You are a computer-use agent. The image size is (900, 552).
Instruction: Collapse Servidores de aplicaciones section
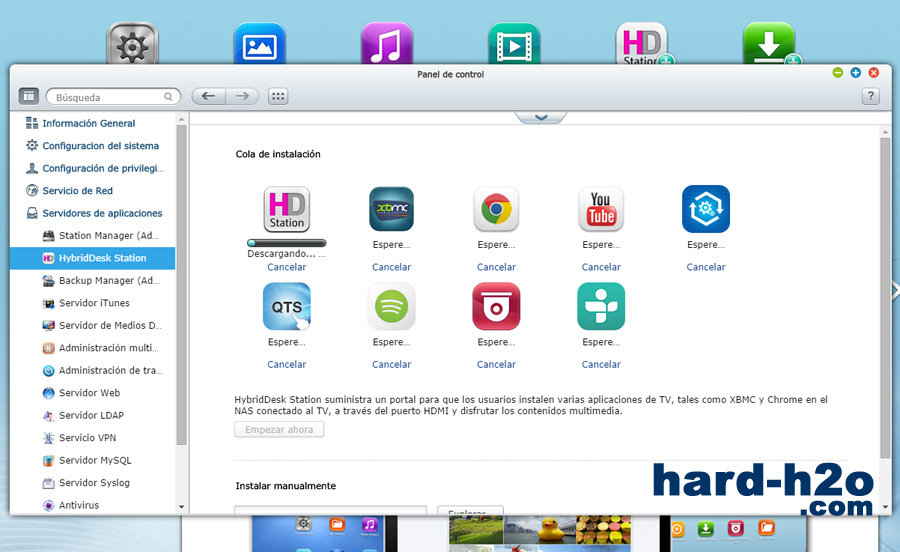pos(92,213)
